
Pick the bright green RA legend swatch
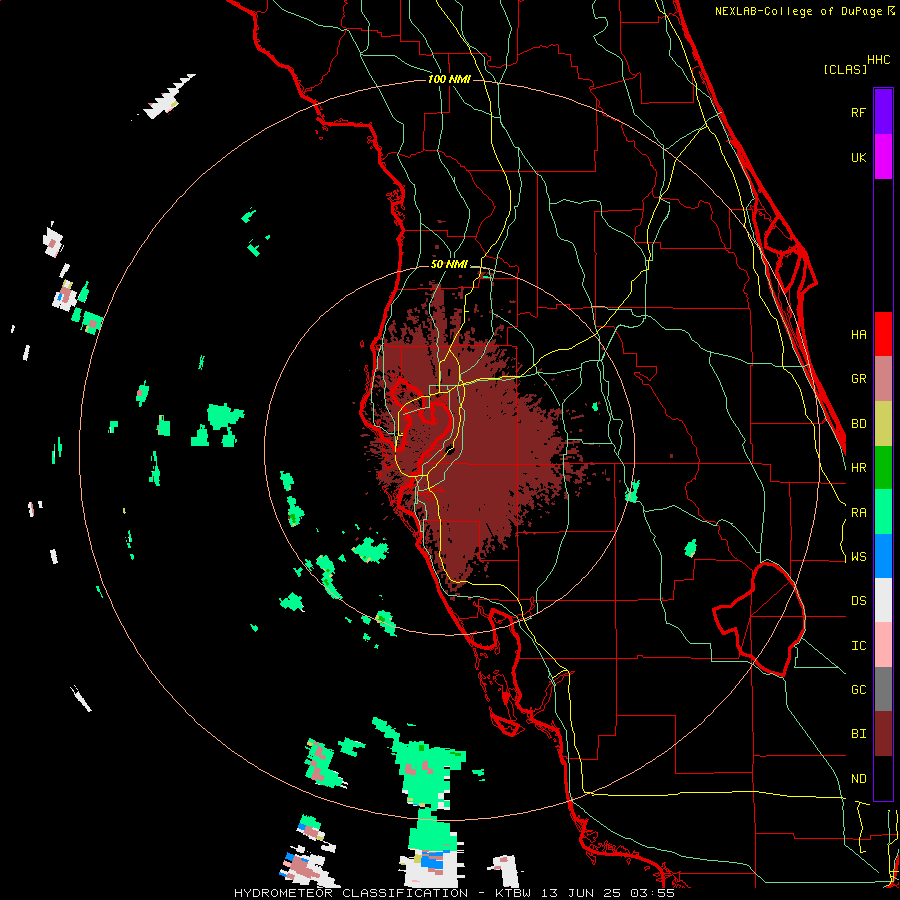pos(883,512)
